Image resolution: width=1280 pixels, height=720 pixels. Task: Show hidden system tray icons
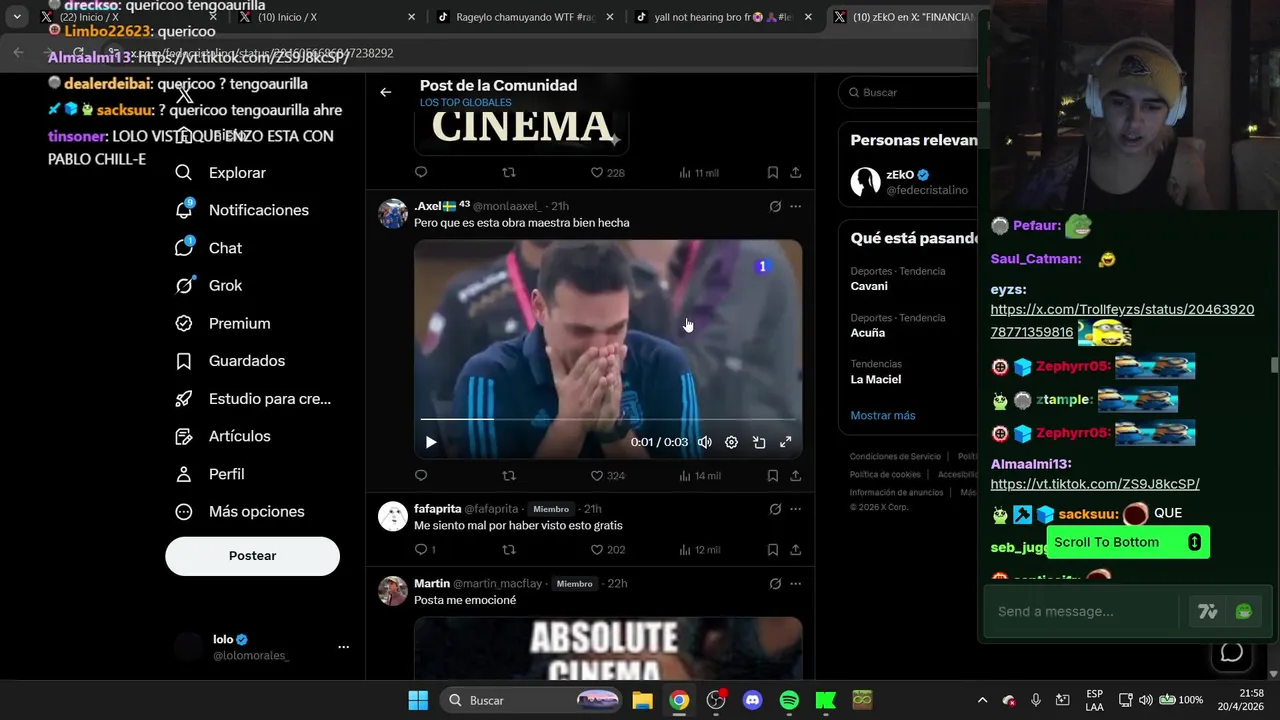pos(982,700)
